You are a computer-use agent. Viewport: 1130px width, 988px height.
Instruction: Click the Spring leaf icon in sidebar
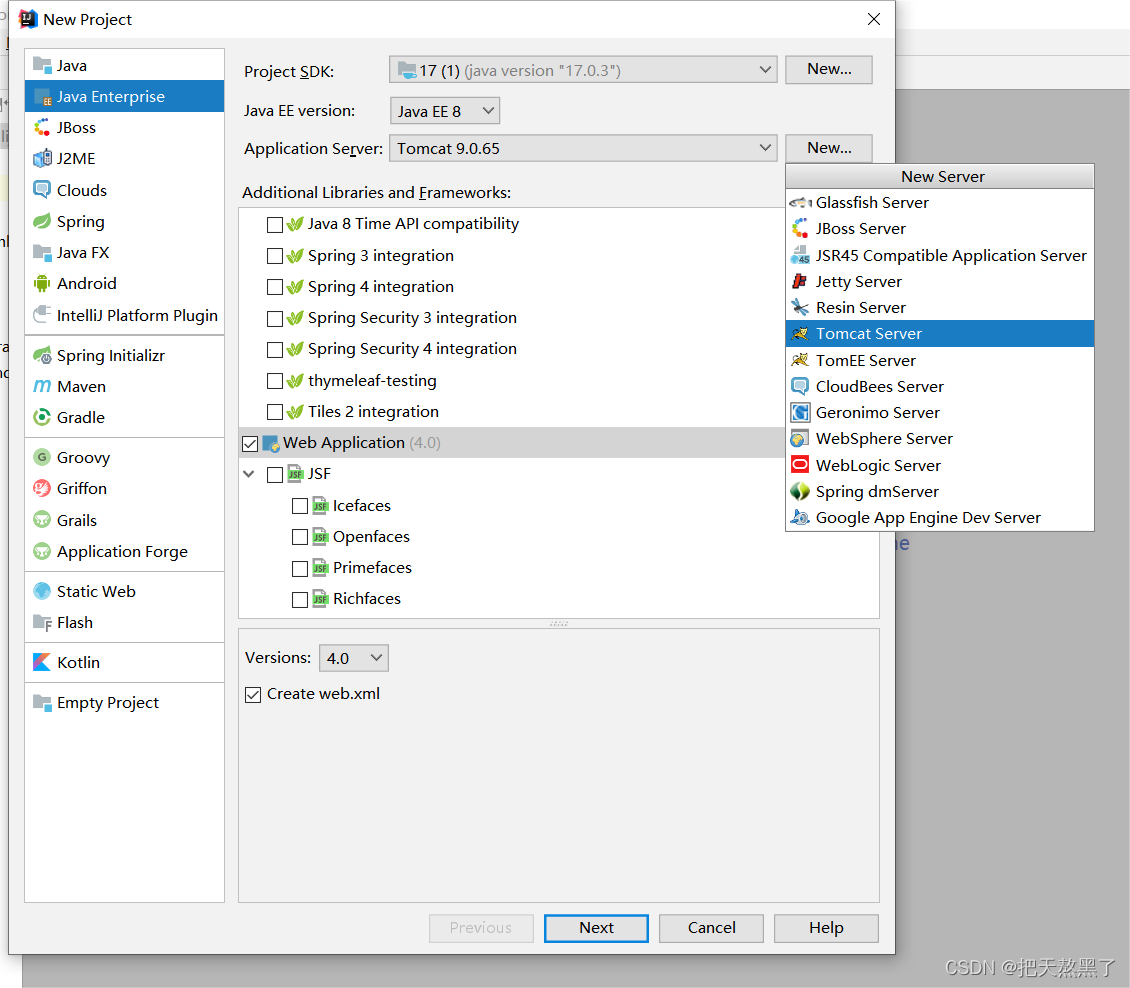tap(43, 221)
